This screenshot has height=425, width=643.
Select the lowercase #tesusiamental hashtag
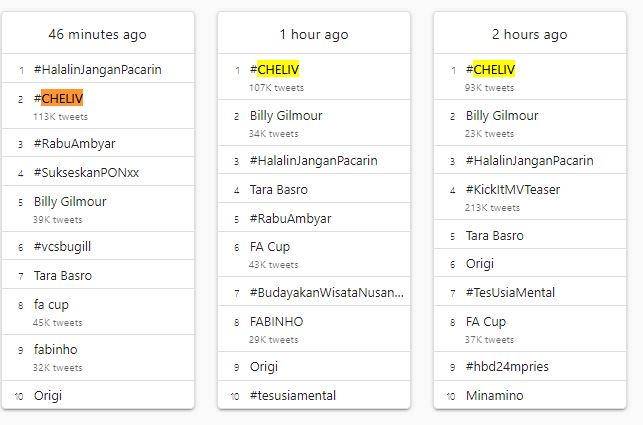tap(292, 395)
